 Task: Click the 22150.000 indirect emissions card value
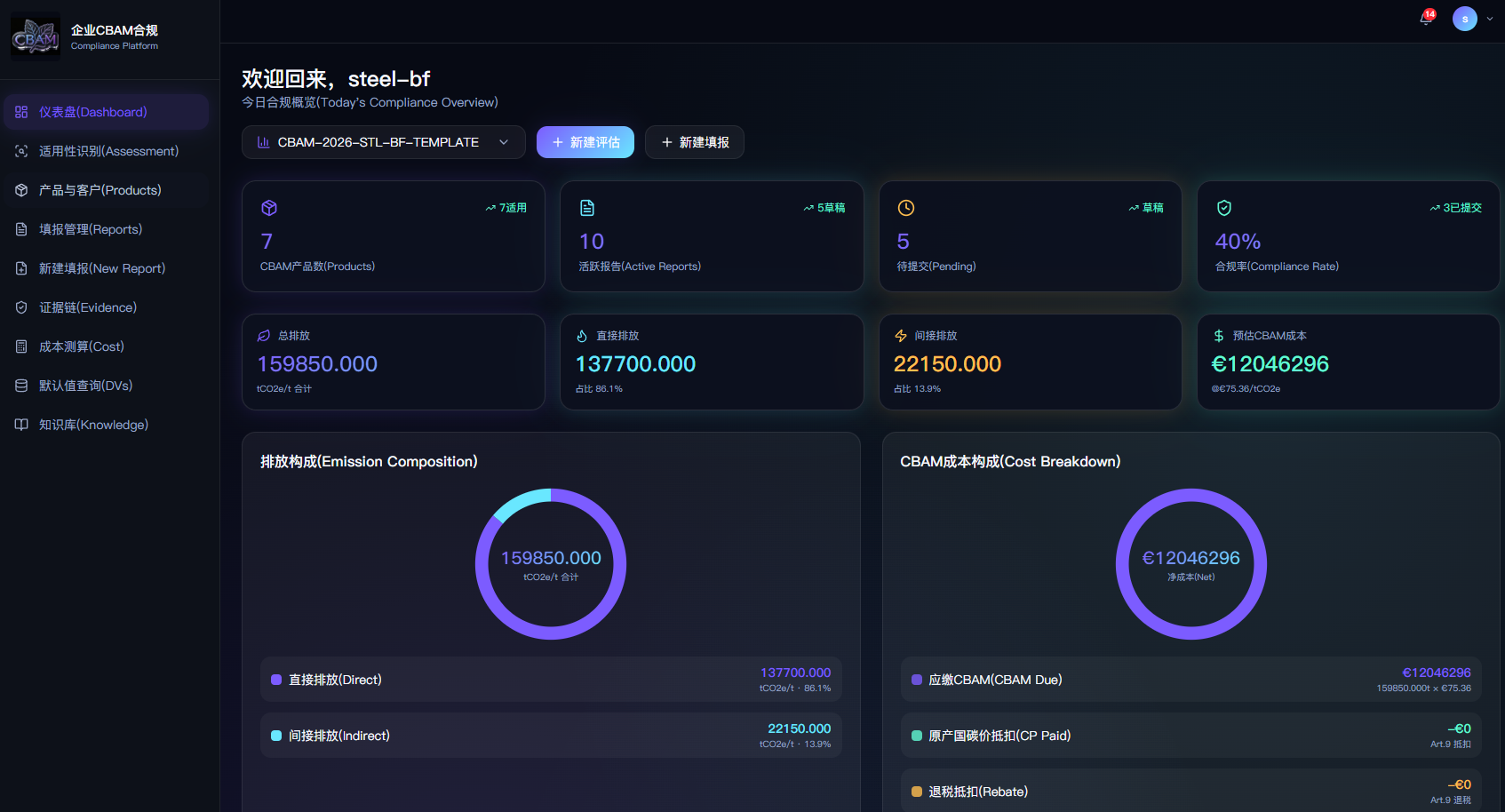(x=947, y=364)
